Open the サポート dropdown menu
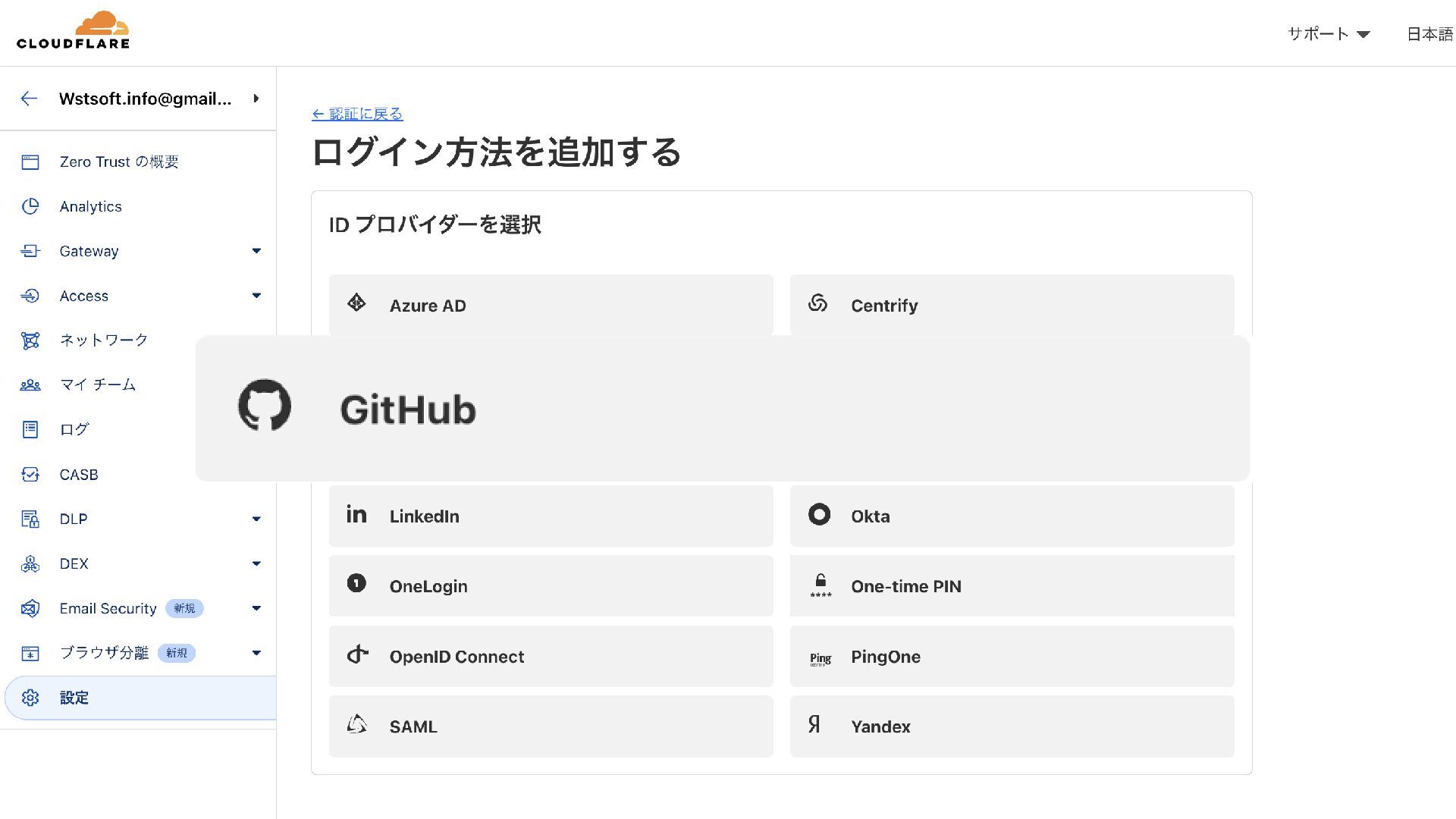1456x819 pixels. point(1328,34)
